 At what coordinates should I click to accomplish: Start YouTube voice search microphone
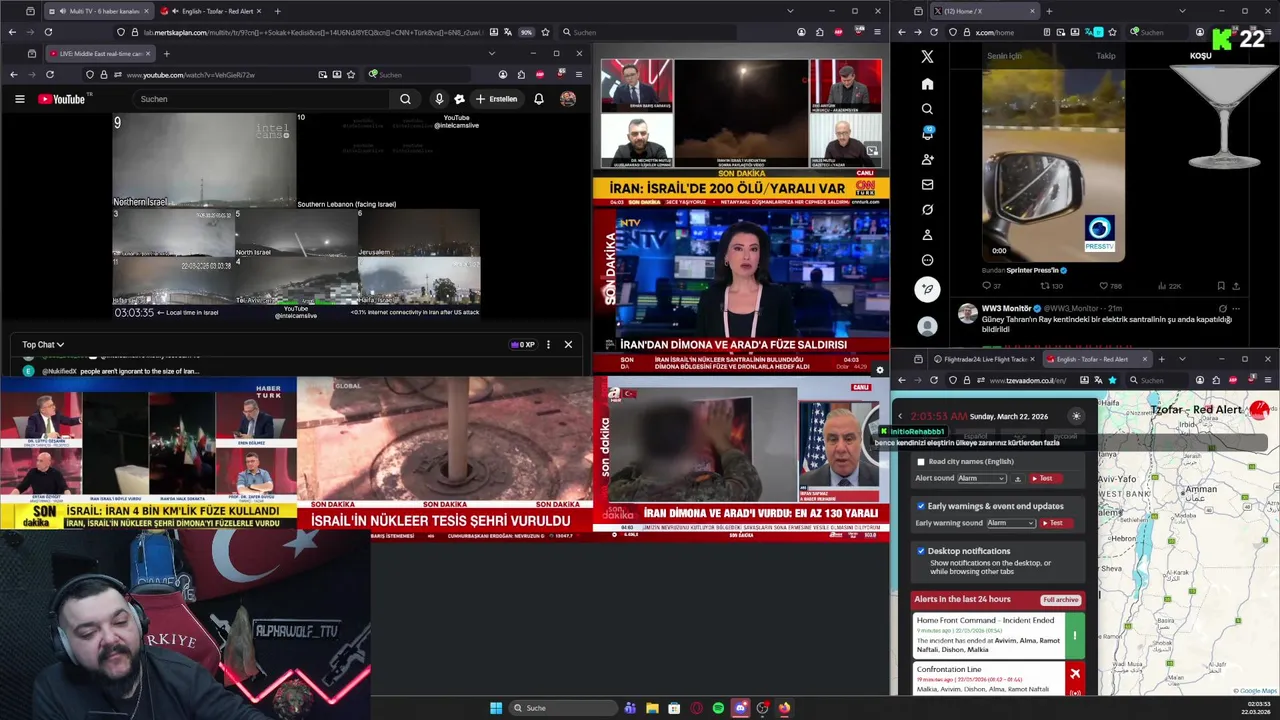(438, 99)
